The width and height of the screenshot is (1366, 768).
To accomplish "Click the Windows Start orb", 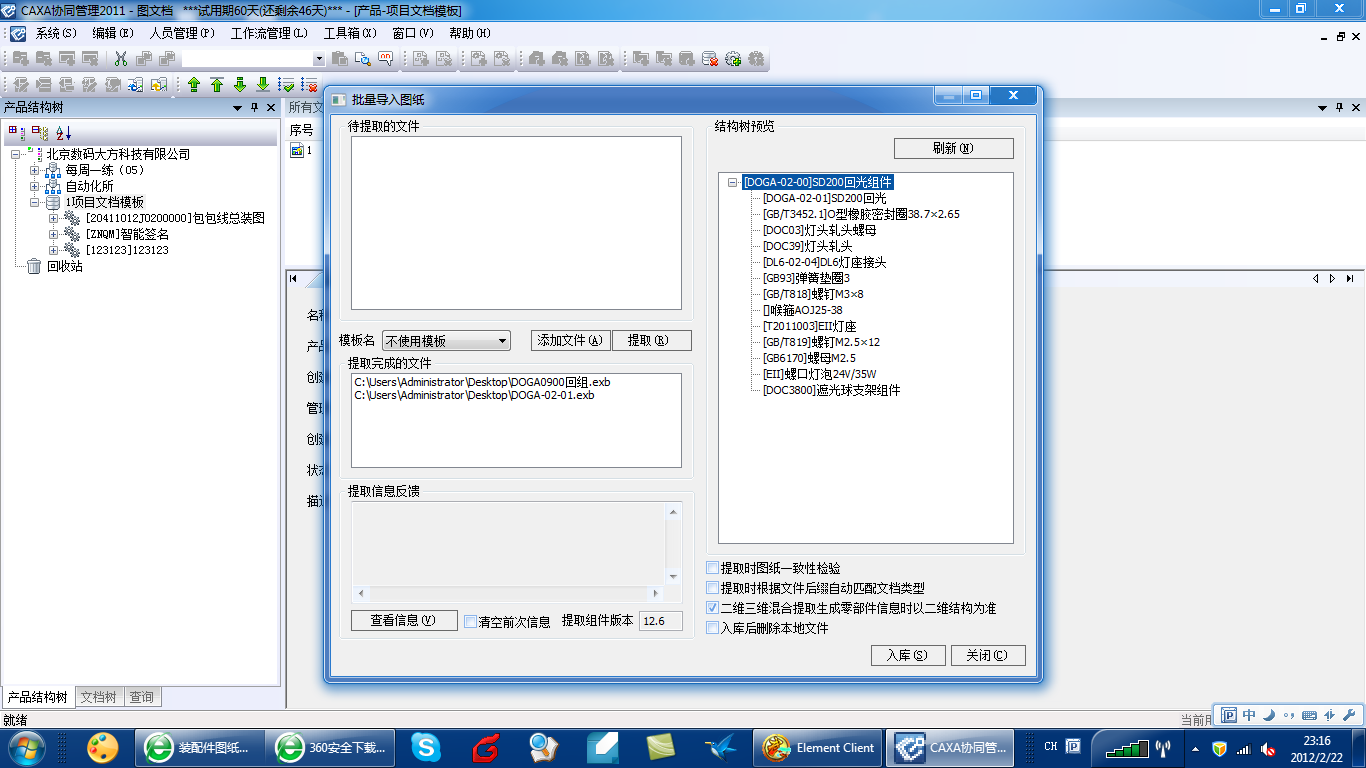I will pos(27,747).
